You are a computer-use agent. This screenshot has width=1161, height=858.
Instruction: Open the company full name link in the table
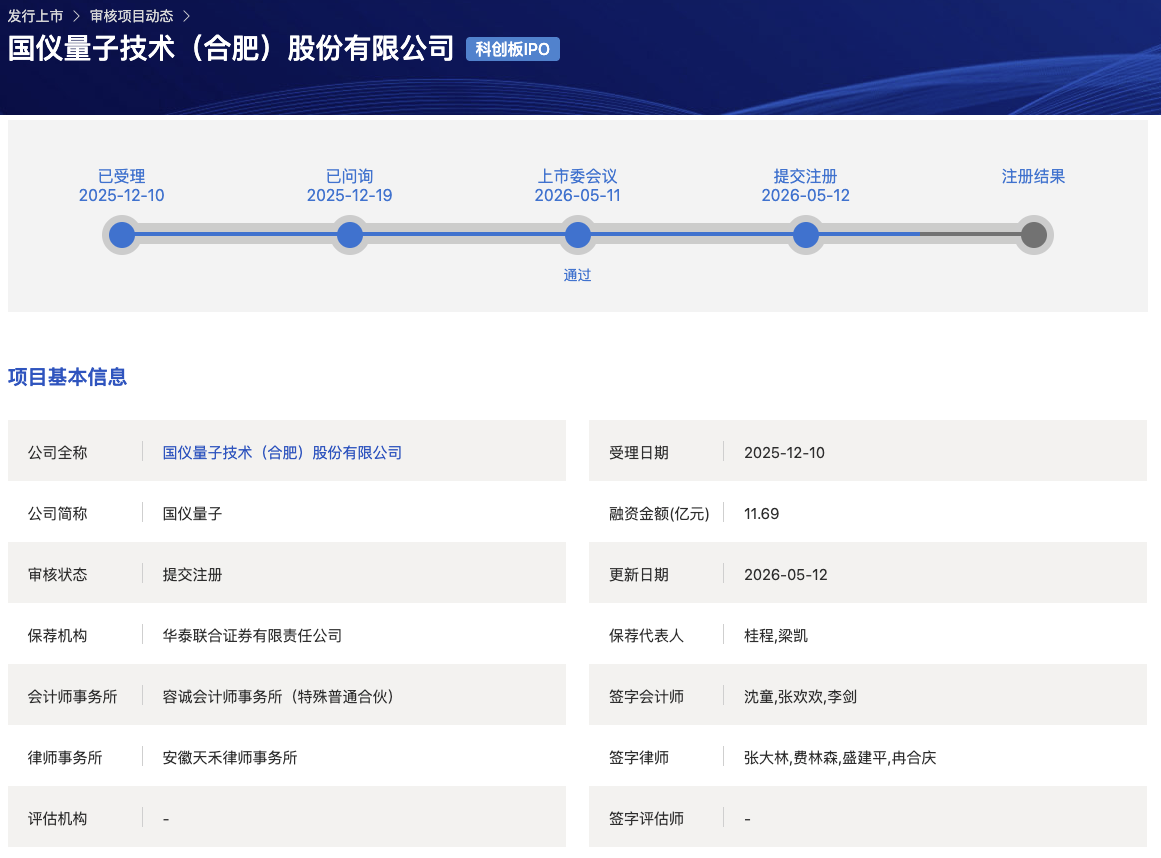tap(282, 452)
